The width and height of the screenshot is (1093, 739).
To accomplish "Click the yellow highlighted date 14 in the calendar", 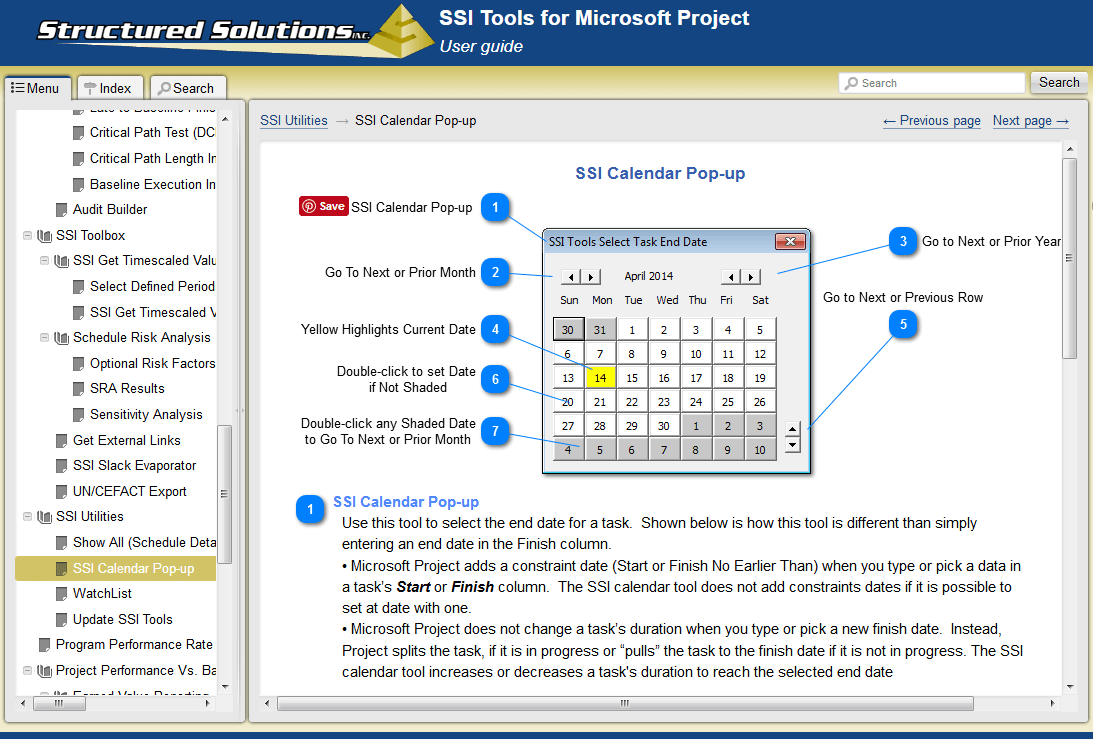I will tap(600, 378).
